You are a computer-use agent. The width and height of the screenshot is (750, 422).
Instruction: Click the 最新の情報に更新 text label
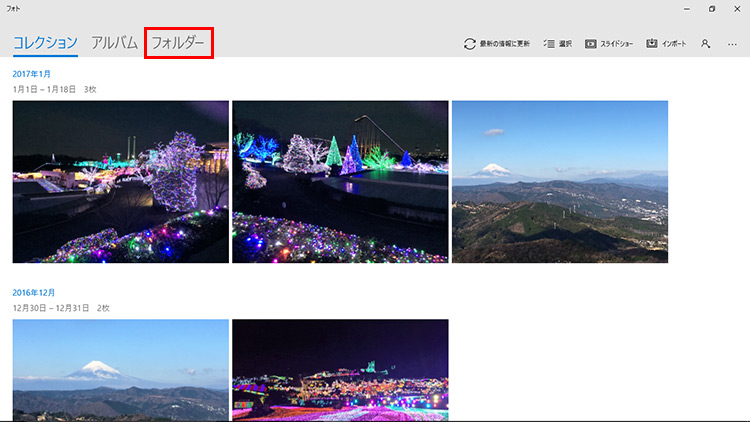tap(505, 44)
